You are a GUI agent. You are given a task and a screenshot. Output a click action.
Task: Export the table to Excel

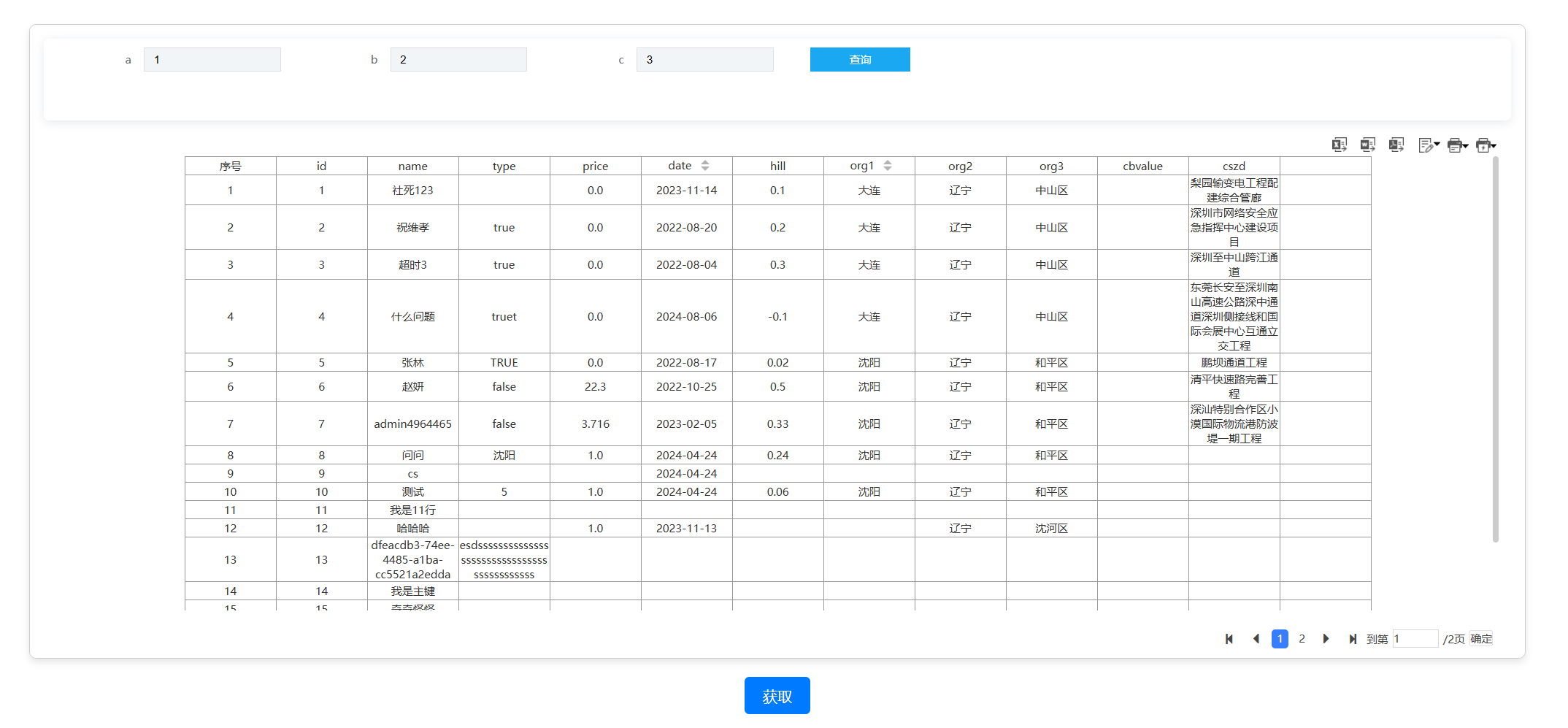coord(1339,145)
